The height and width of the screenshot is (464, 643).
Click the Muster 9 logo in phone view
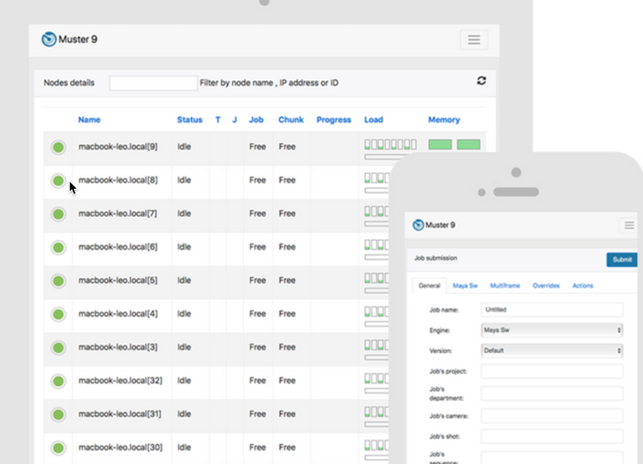click(434, 225)
